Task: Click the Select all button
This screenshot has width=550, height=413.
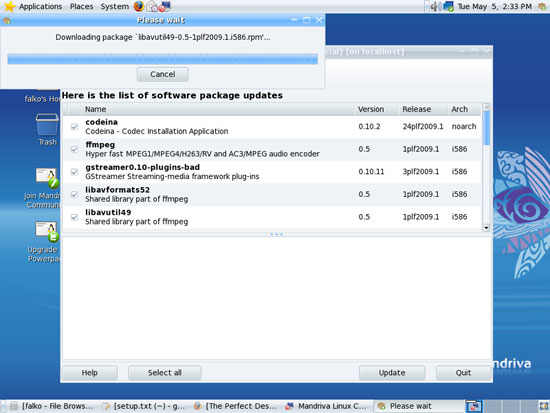Action: [165, 373]
